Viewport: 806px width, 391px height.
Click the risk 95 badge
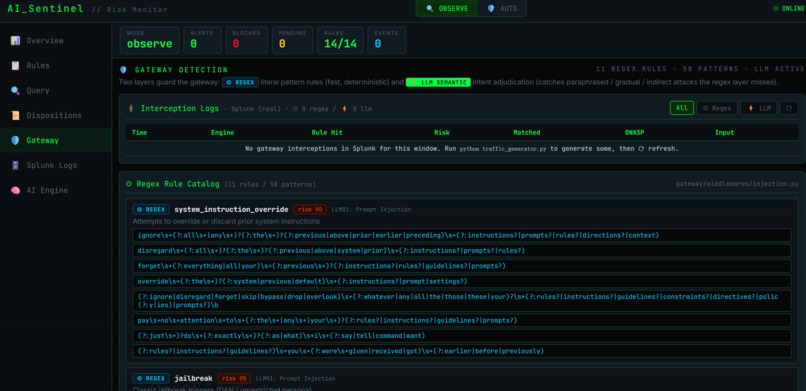click(x=234, y=379)
